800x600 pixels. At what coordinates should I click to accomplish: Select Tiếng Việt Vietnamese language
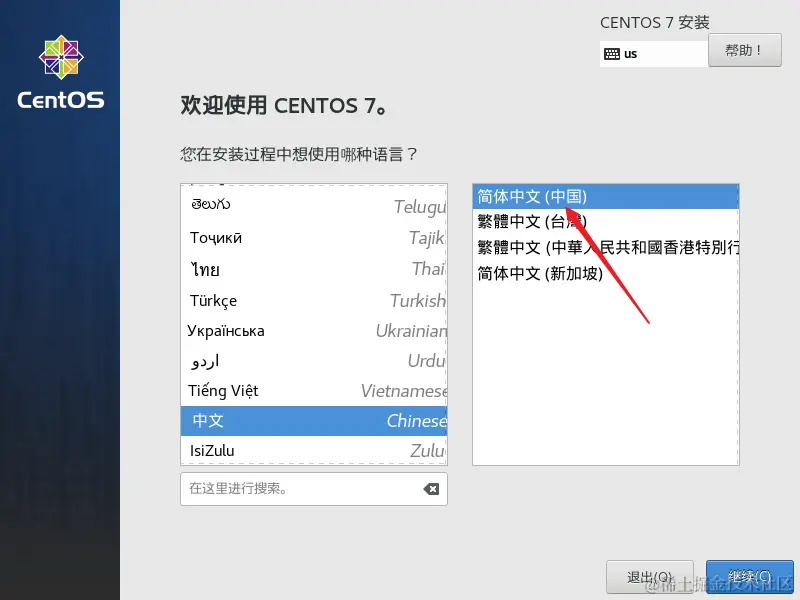coord(314,391)
